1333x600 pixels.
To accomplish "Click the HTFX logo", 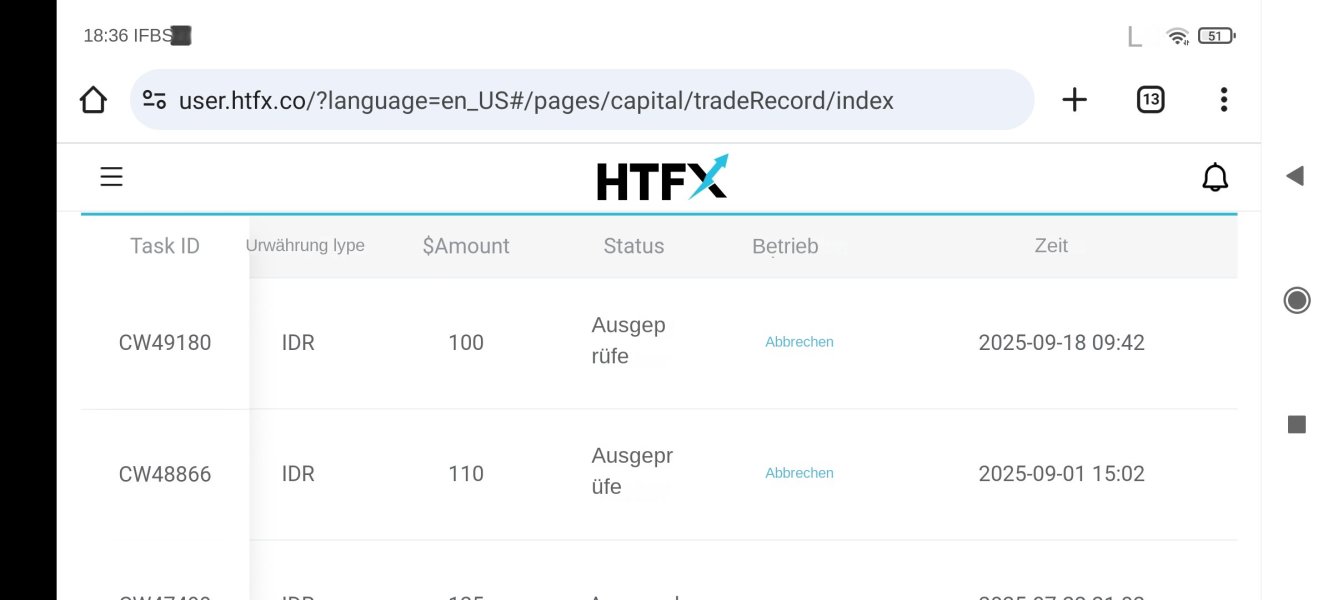I will pos(662,179).
